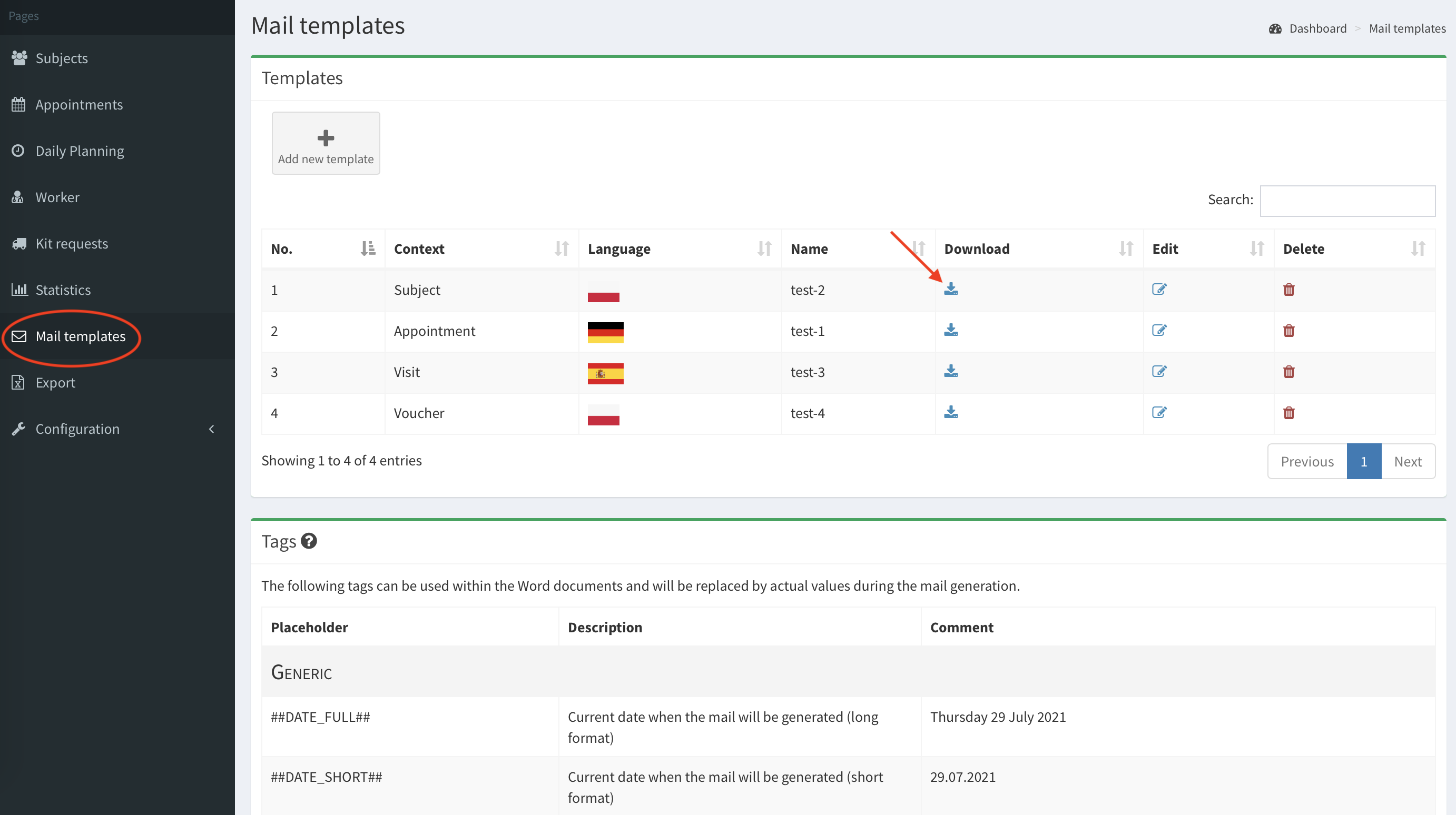Screen dimensions: 1456x815
Task: Edit the test-1 Appointment template
Action: coord(1159,331)
